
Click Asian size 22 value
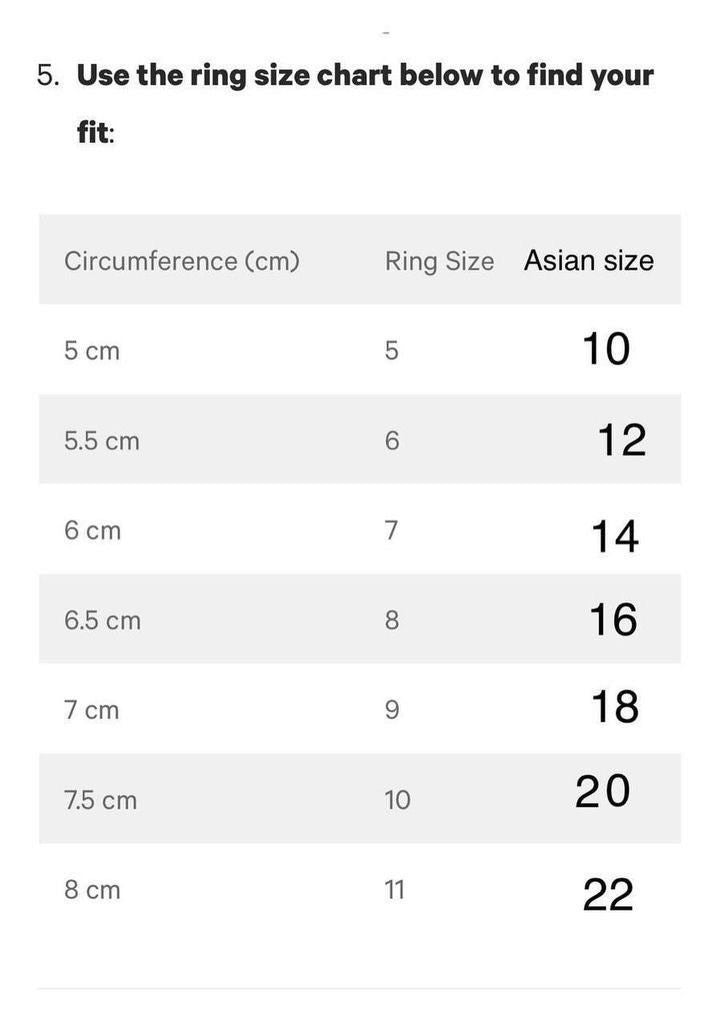click(x=608, y=894)
